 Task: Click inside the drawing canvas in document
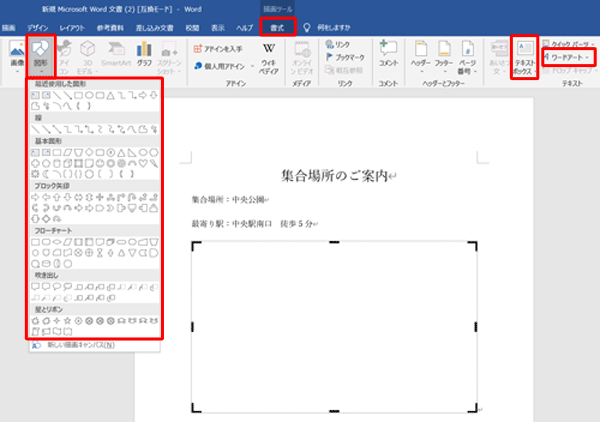pyautogui.click(x=334, y=327)
